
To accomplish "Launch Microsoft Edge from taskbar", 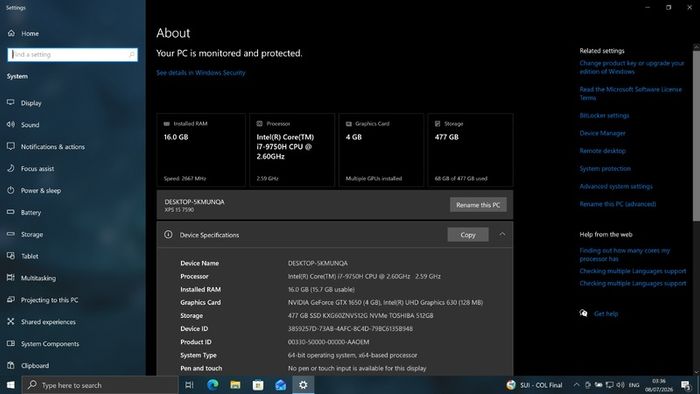I will coord(212,385).
